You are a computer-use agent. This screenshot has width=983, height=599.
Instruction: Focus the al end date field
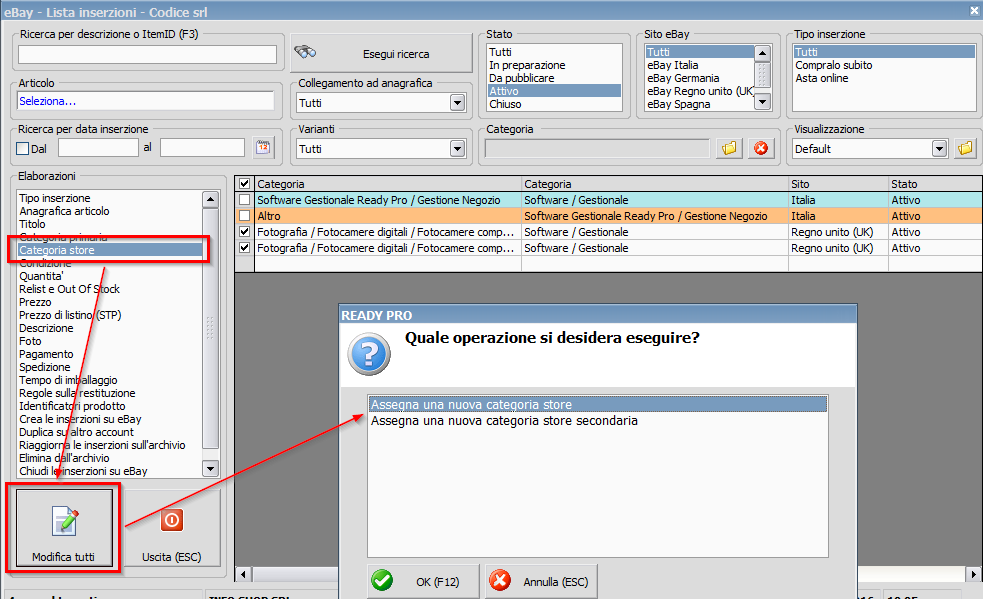coord(202,148)
